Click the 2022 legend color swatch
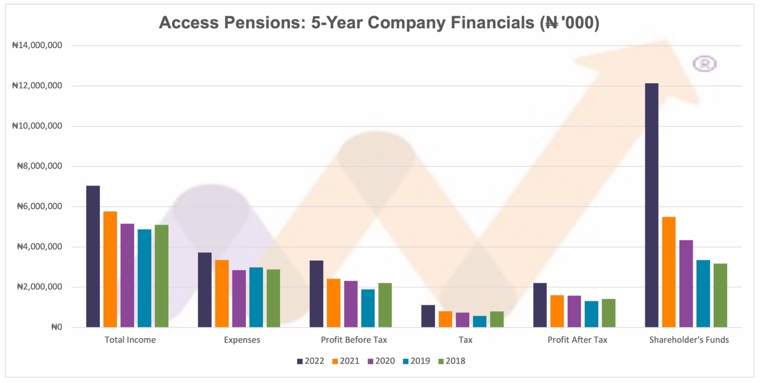760x383 pixels. click(300, 361)
